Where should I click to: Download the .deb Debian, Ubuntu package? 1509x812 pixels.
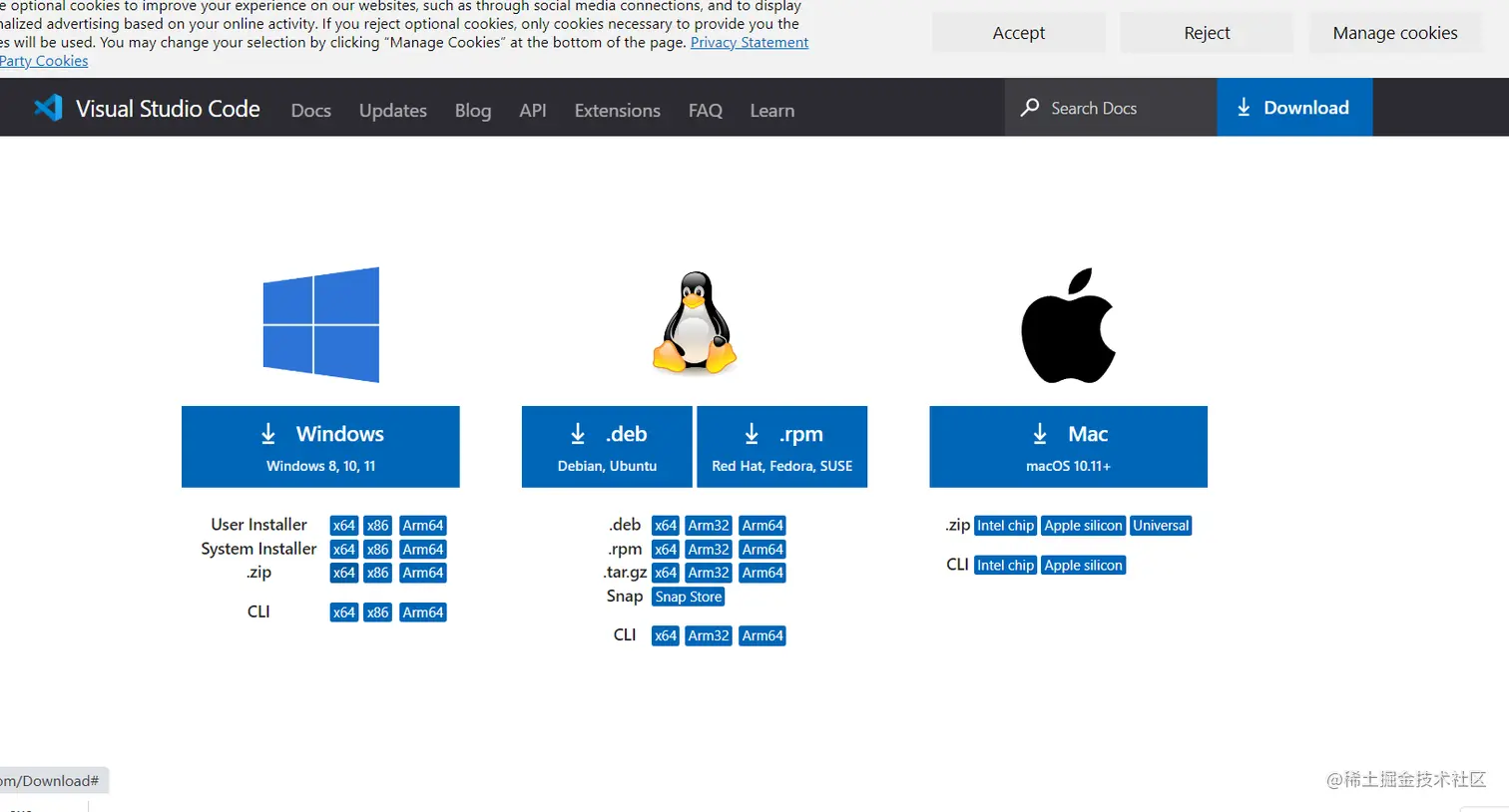[x=607, y=447]
